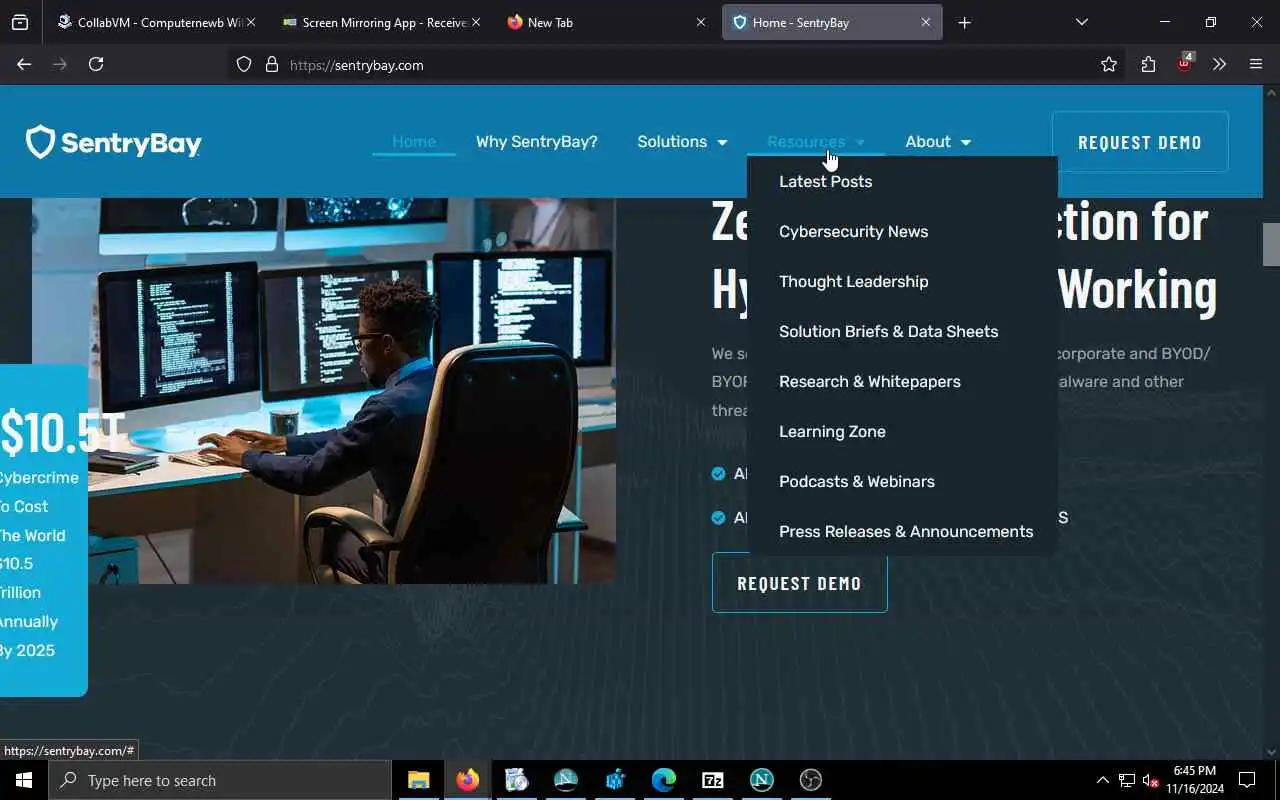This screenshot has width=1280, height=800.
Task: Close the Home - SentryBay tab
Action: [x=926, y=22]
